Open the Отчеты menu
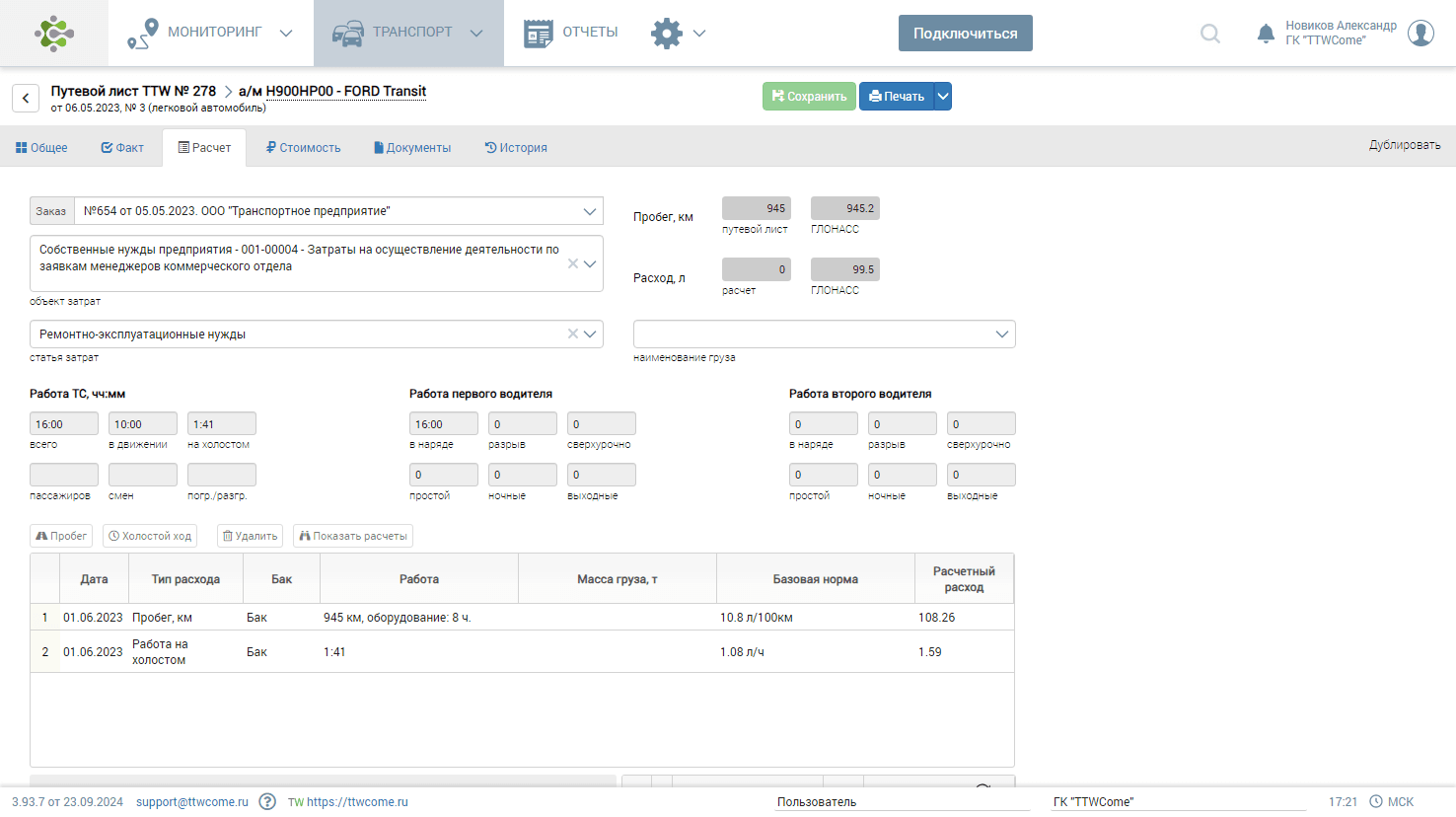Viewport: 1456px width, 817px height. [x=571, y=33]
